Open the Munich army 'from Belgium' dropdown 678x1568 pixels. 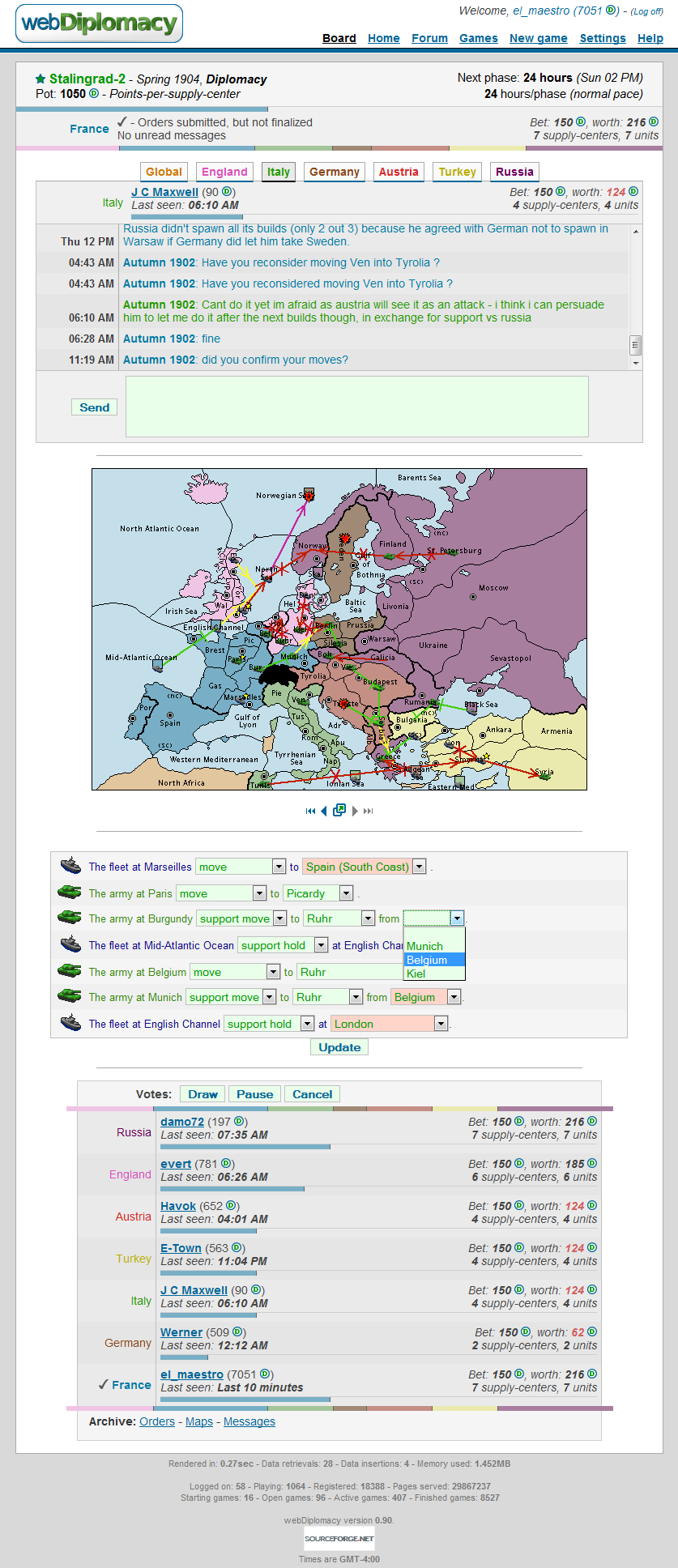point(426,997)
